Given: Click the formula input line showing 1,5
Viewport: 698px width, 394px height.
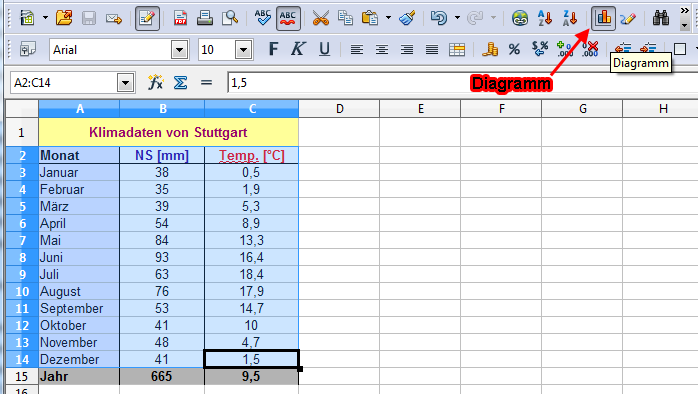Looking at the screenshot, I should pos(463,83).
